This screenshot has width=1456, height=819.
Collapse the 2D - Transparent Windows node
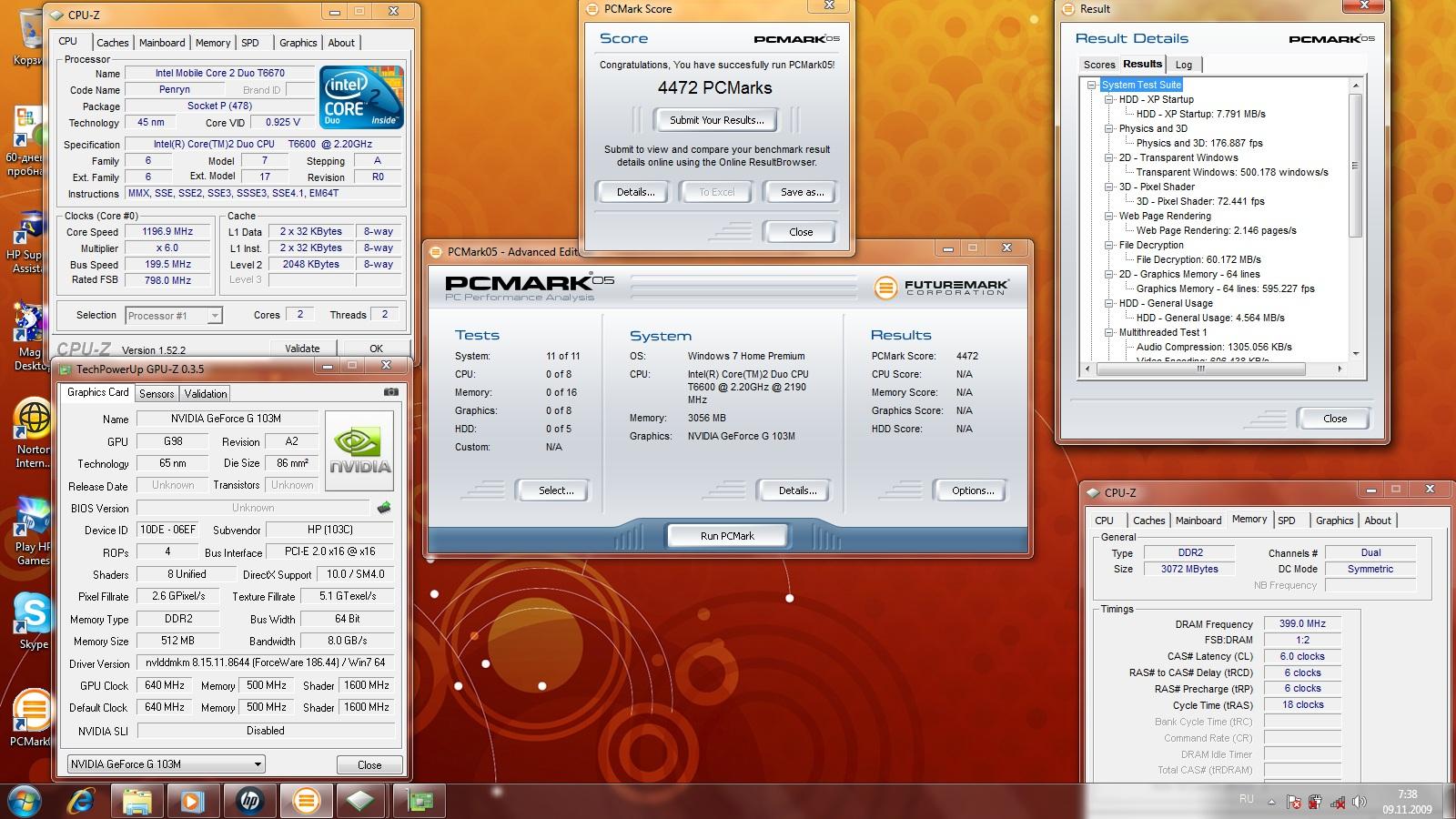click(x=1109, y=157)
